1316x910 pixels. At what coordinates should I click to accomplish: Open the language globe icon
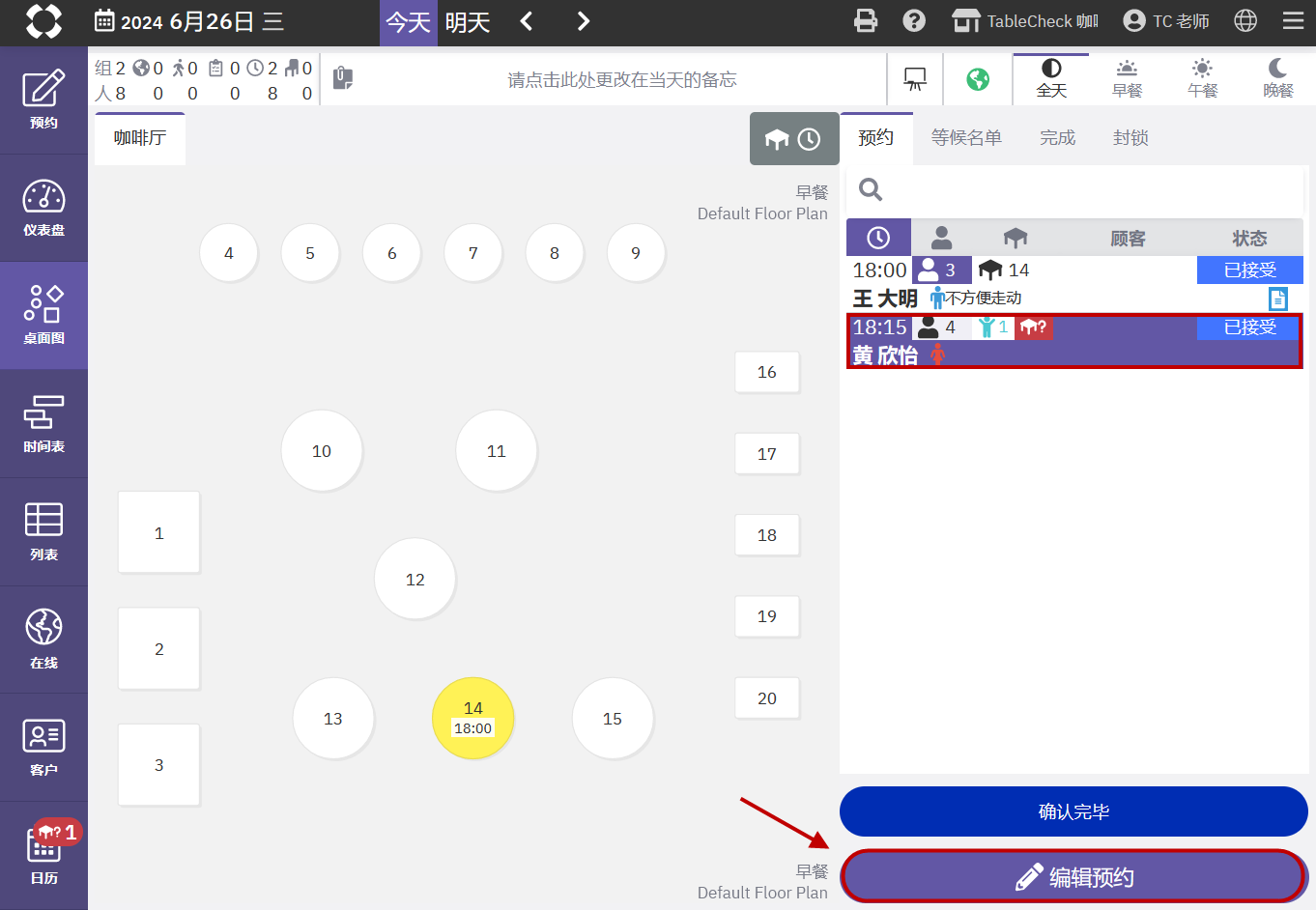(1245, 21)
